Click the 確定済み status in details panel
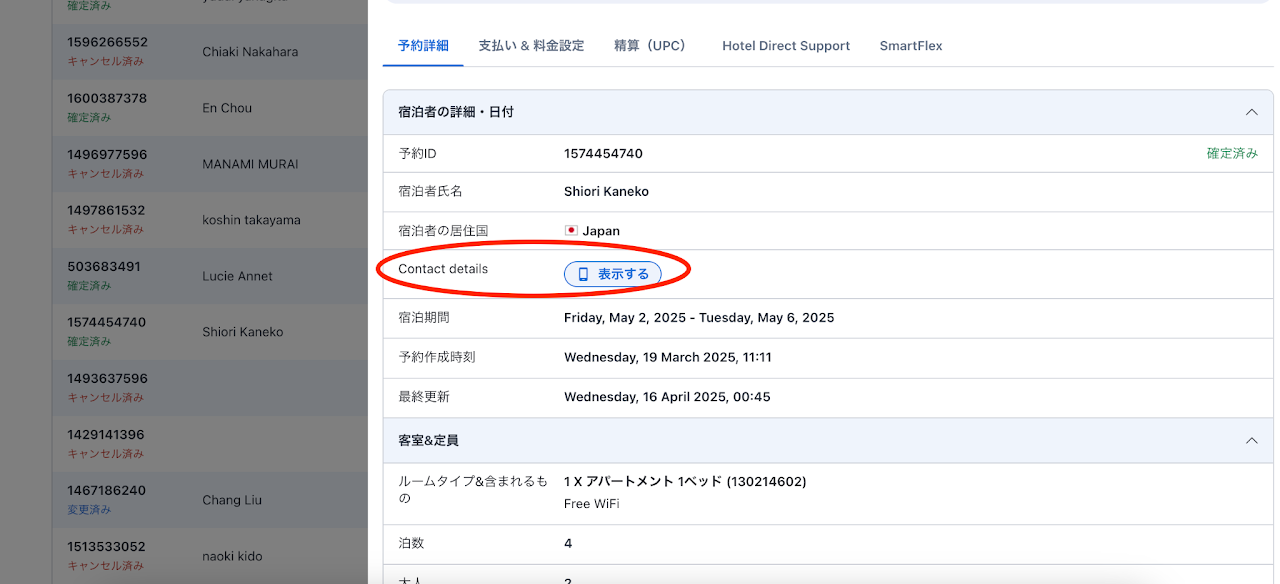 tap(1232, 154)
